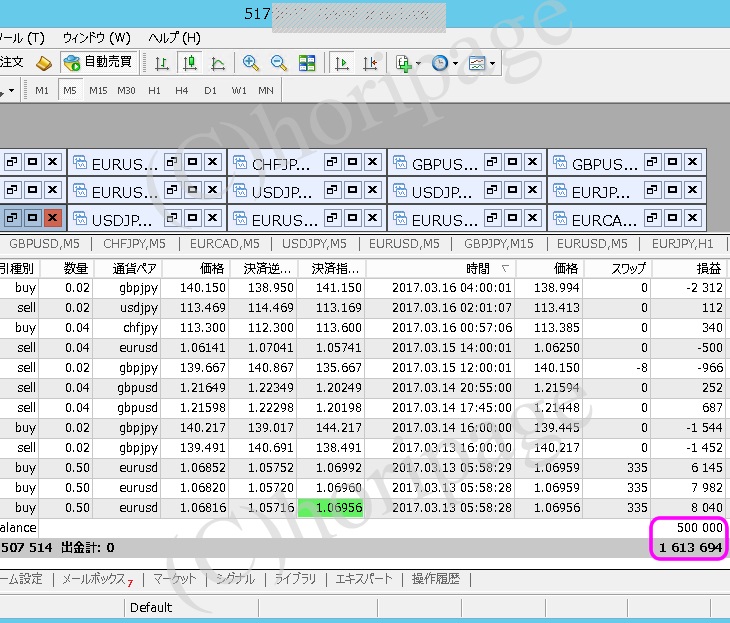Switch to the USDJPY,M5 chart tab

pyautogui.click(x=314, y=244)
